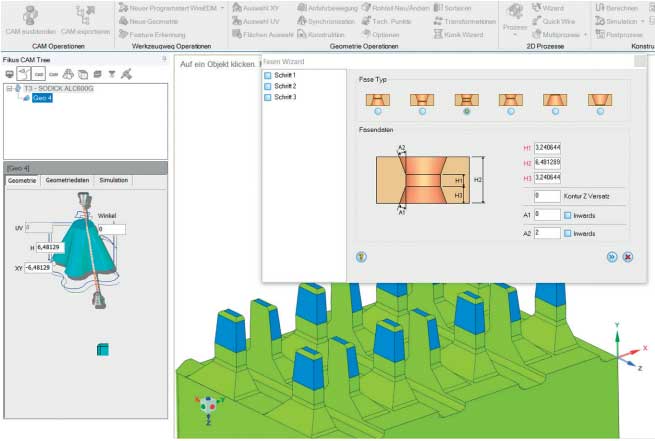Image resolution: width=655 pixels, height=441 pixels.
Task: Enable the Schritt 1 checkbox
Action: coord(268,76)
